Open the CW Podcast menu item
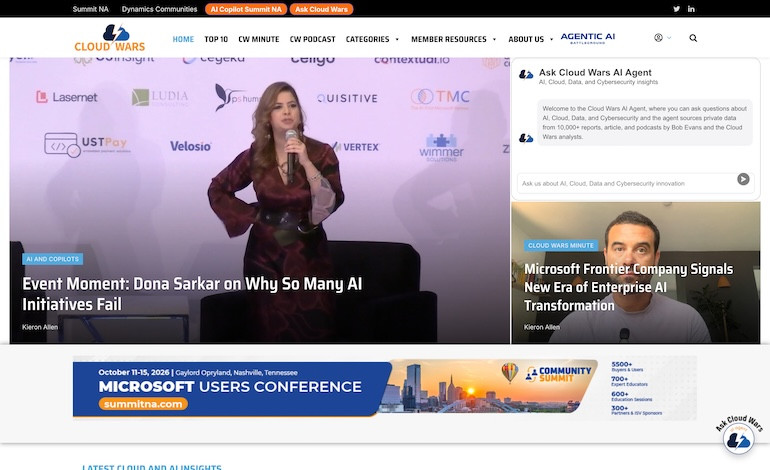The image size is (770, 470). point(312,39)
